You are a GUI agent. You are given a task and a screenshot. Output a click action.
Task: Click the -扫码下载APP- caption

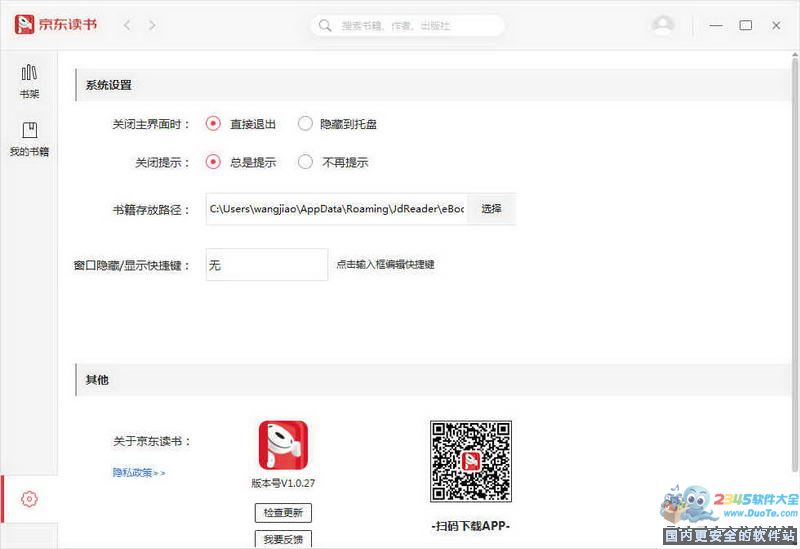point(470,526)
